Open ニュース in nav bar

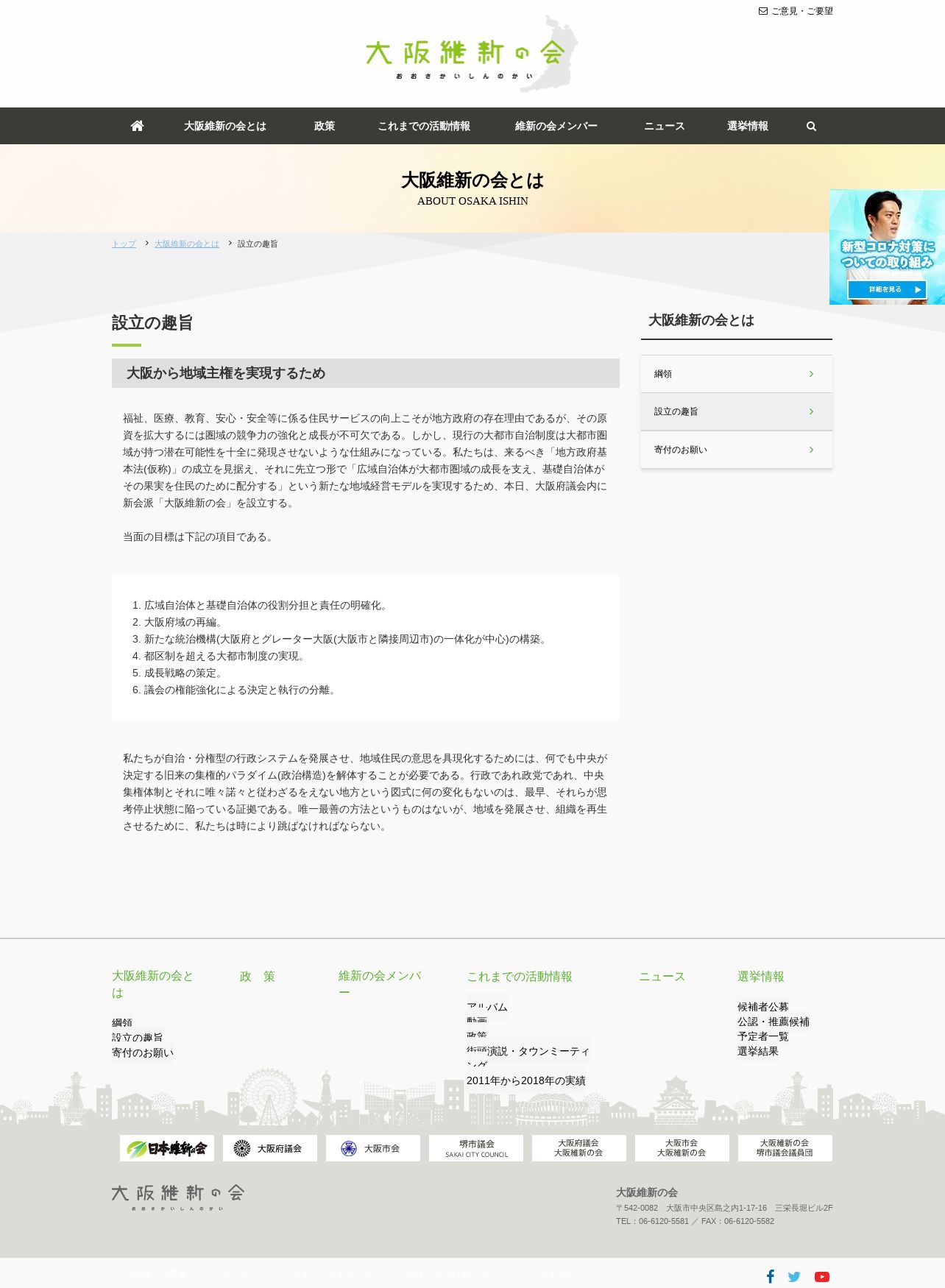[x=665, y=126]
